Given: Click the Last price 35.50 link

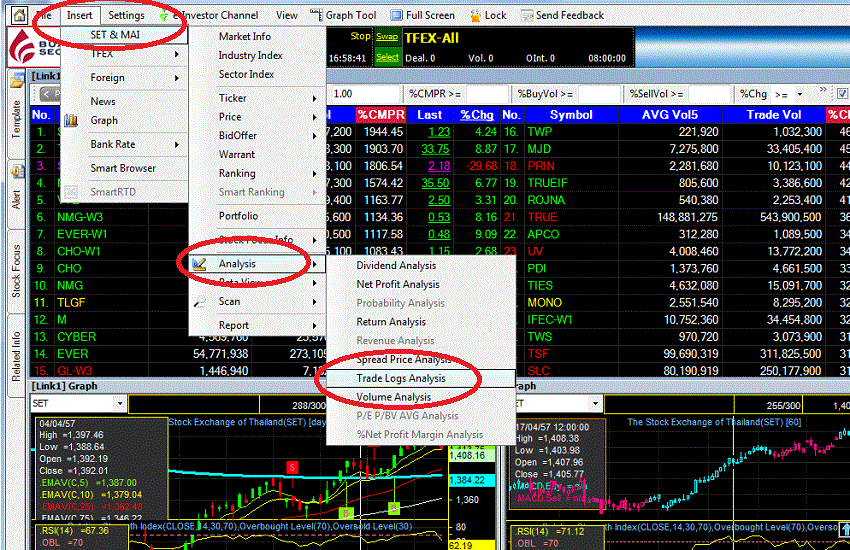Looking at the screenshot, I should pos(435,183).
